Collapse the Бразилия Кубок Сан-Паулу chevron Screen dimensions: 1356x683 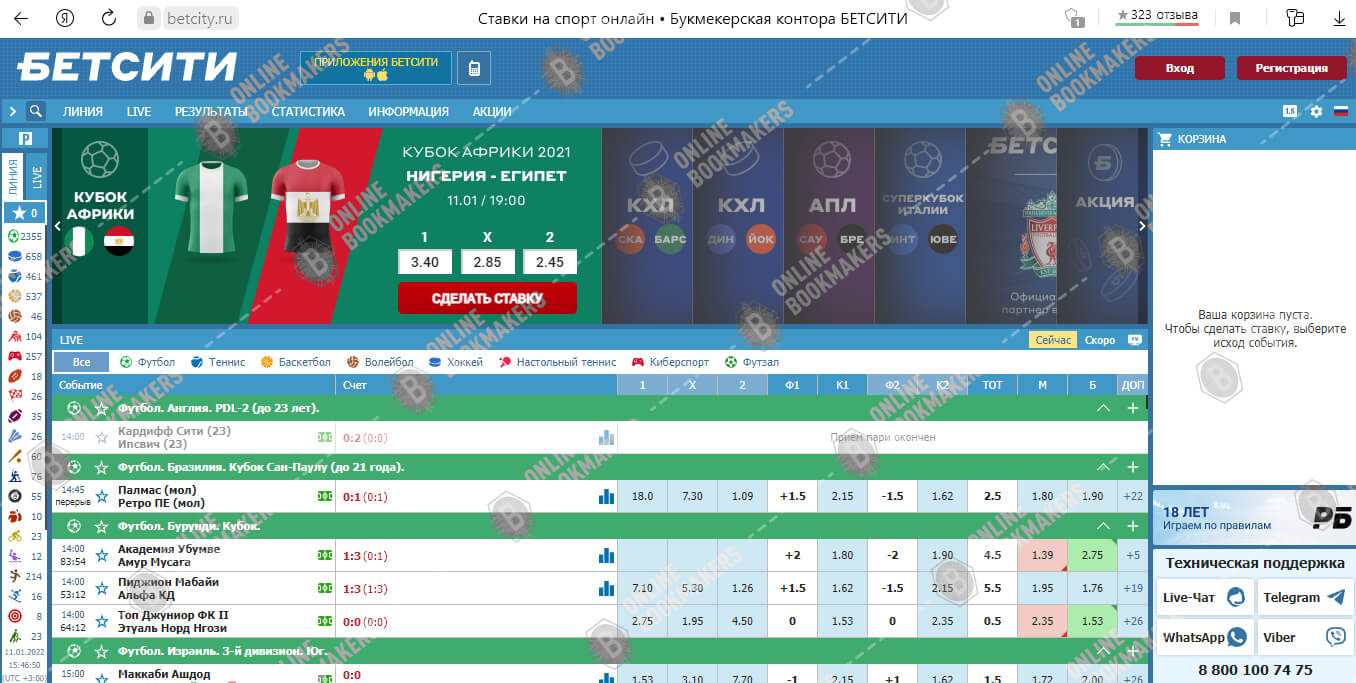point(1103,467)
